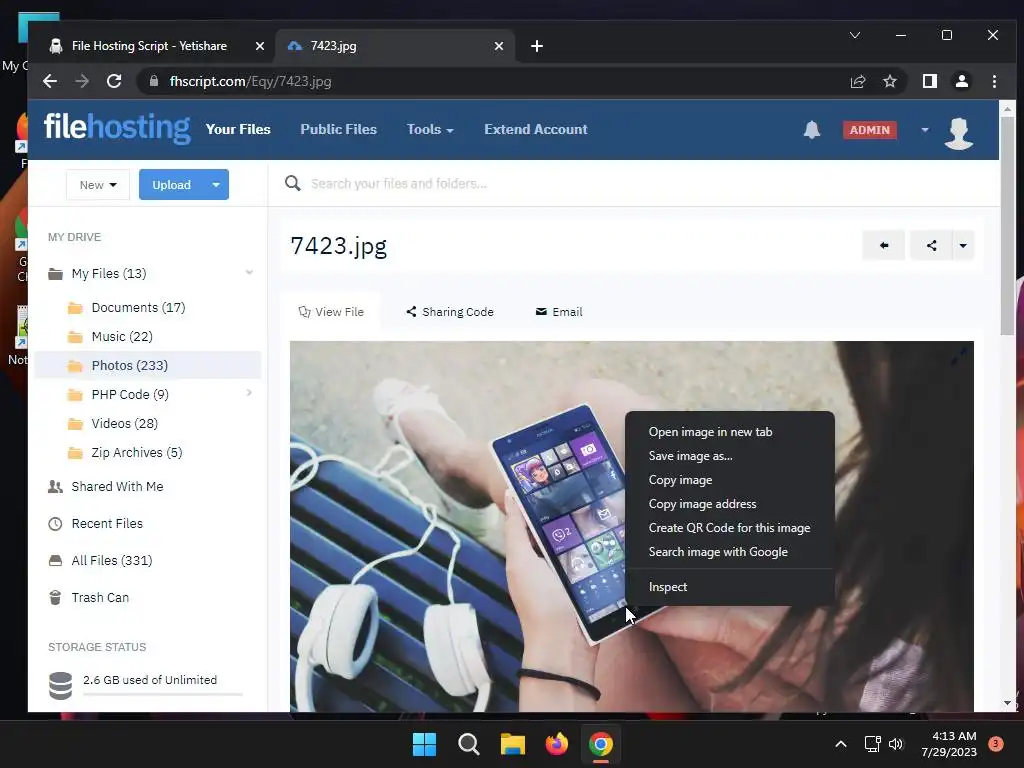
Task: Bookmark this page with the star icon
Action: tap(889, 81)
